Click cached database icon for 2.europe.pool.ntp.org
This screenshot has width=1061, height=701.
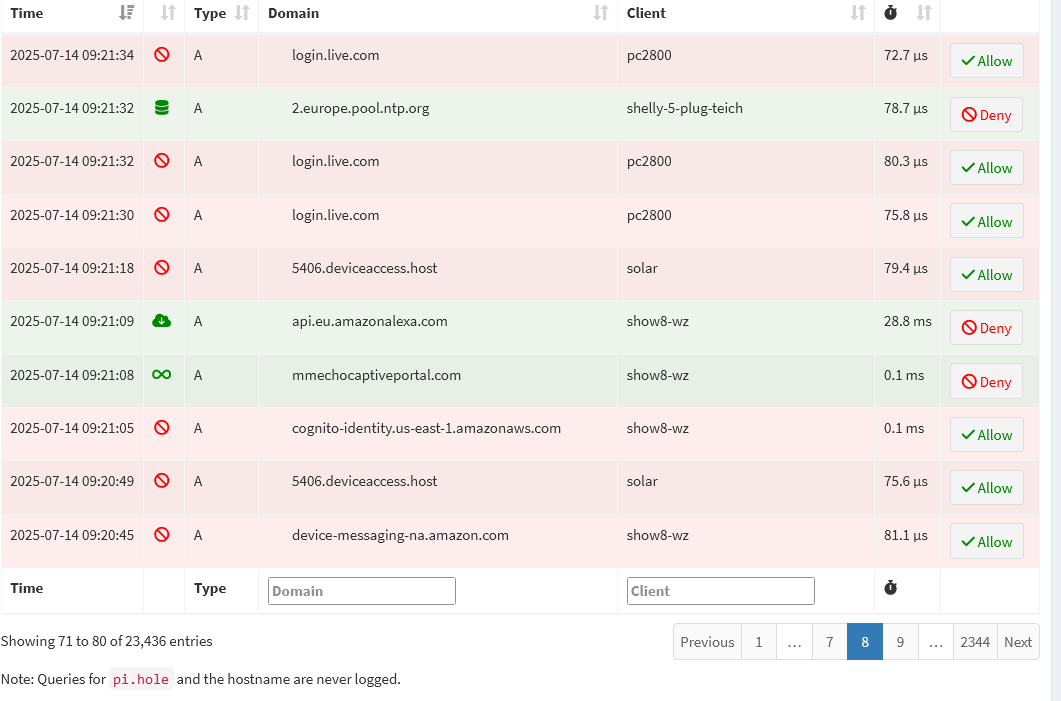pos(162,108)
